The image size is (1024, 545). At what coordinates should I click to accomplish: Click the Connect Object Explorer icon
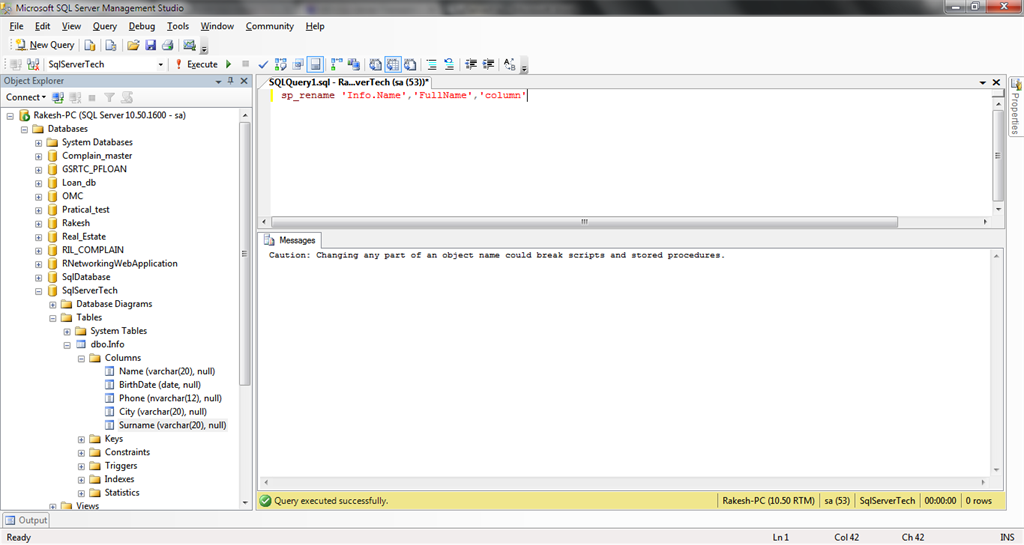point(58,97)
